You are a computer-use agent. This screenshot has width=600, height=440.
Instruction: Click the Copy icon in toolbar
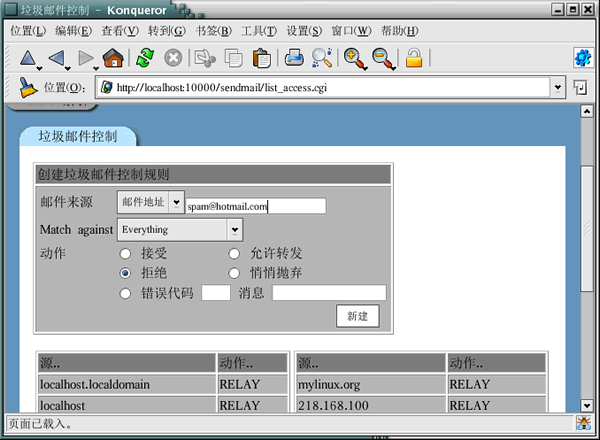pos(233,59)
